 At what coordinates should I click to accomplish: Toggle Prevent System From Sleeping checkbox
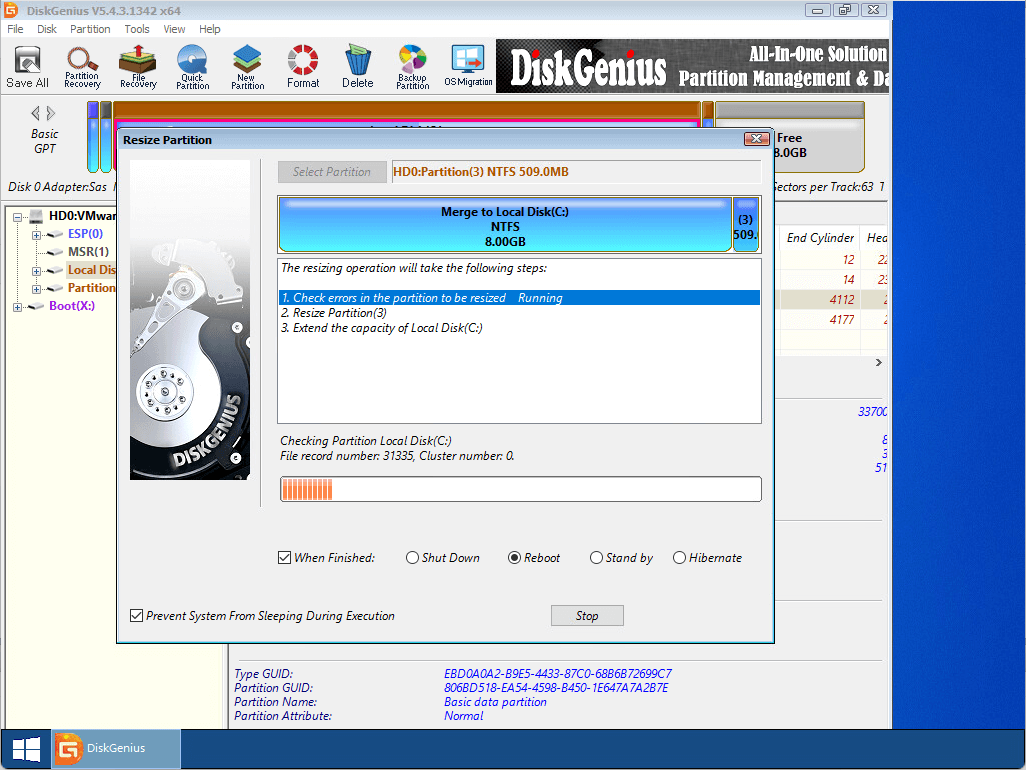[136, 616]
